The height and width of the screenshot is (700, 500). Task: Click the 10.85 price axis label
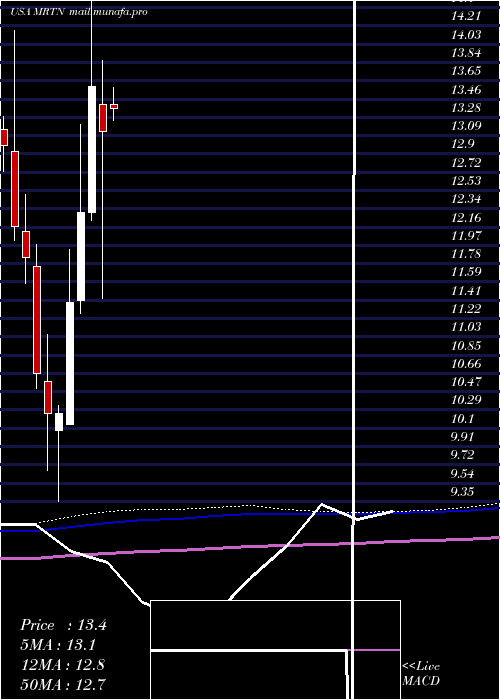[x=466, y=346]
